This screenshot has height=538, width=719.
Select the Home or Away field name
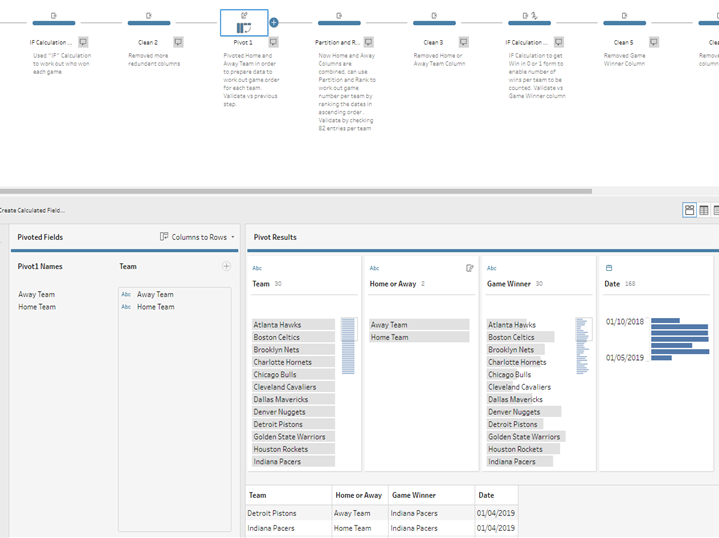click(x=393, y=284)
